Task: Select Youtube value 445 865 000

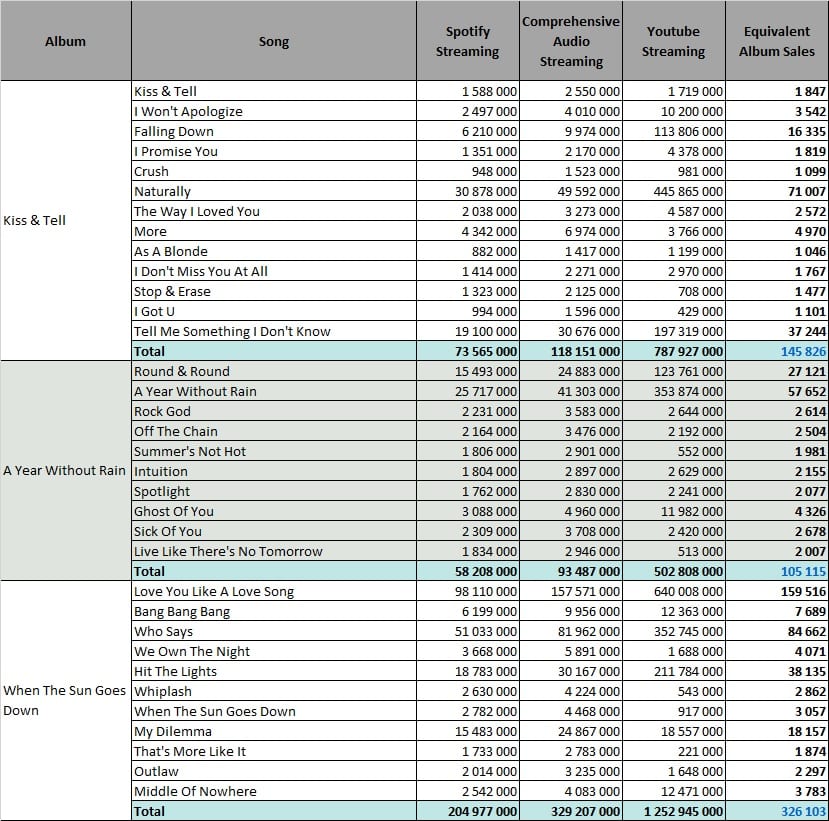Action: pyautogui.click(x=674, y=191)
